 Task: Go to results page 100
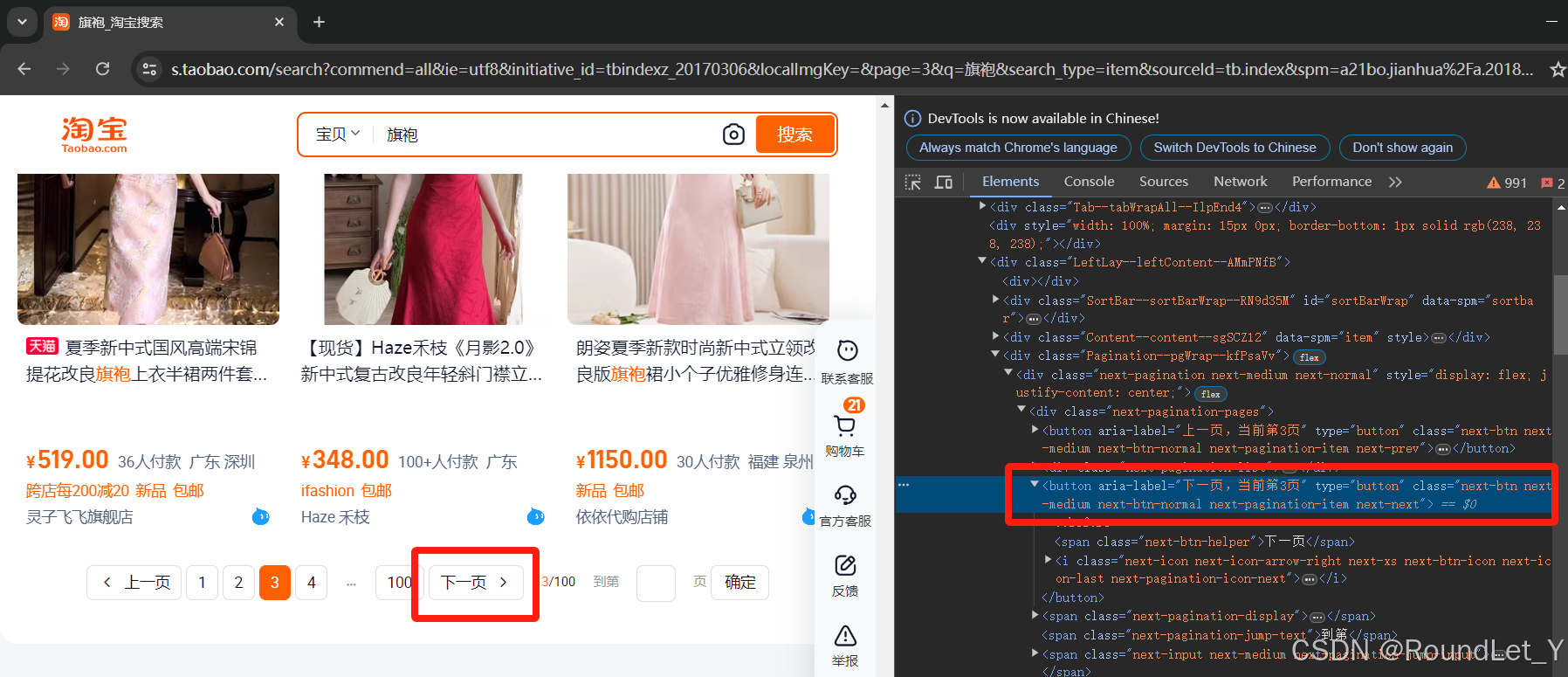pos(399,583)
